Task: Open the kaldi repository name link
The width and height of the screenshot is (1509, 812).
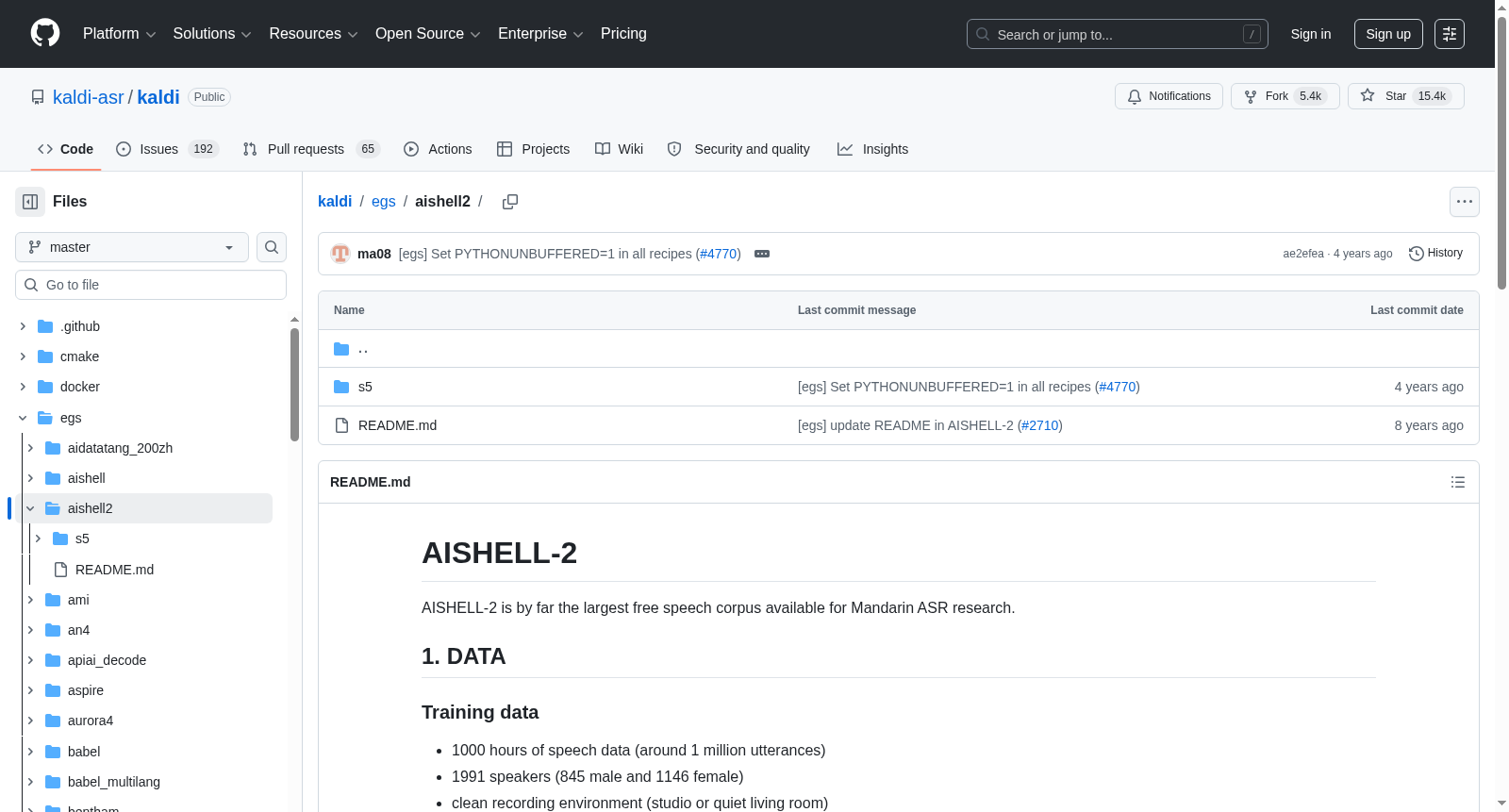Action: point(158,97)
